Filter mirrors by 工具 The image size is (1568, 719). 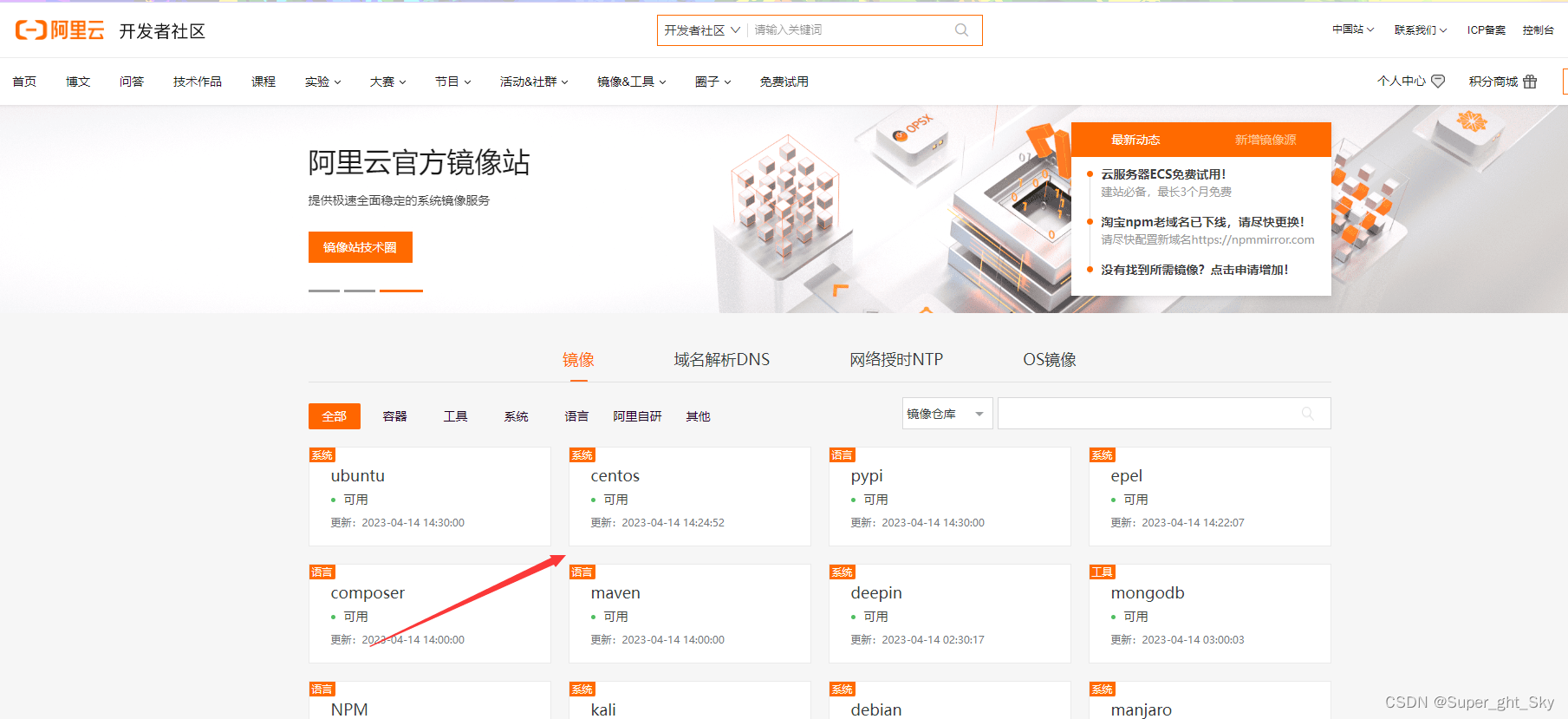pyautogui.click(x=456, y=416)
